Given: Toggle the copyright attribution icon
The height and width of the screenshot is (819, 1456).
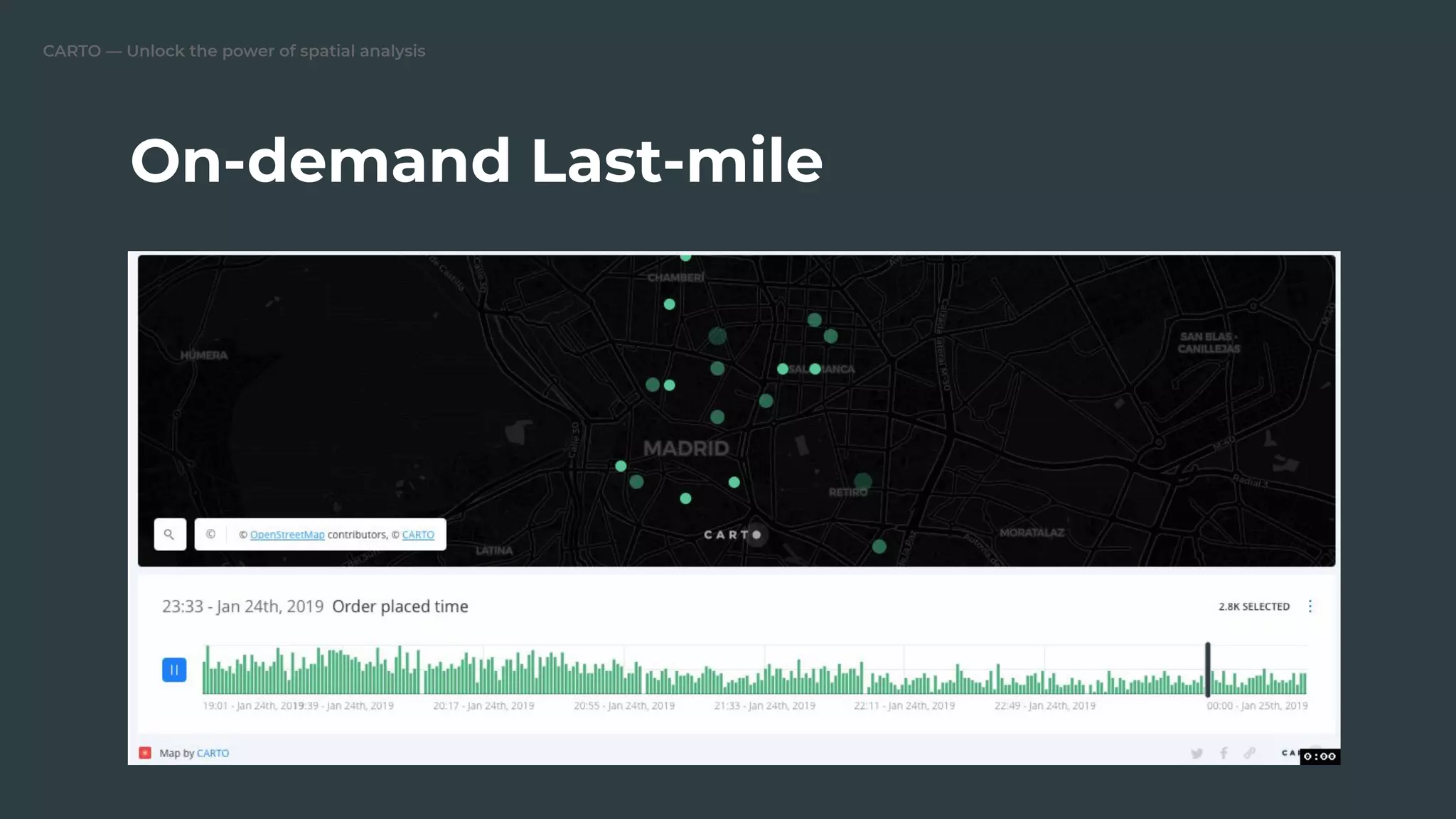Looking at the screenshot, I should click(x=210, y=534).
